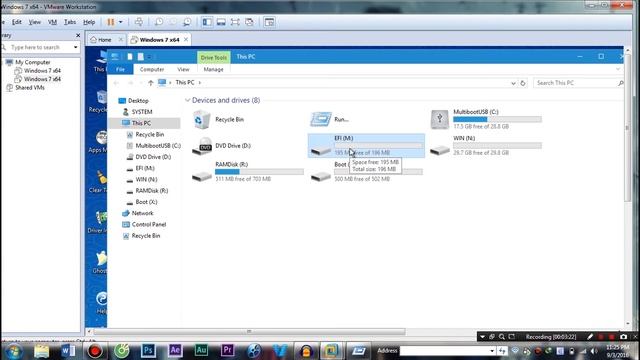Select the RAMDisk (R:) drive tile

tap(247, 171)
